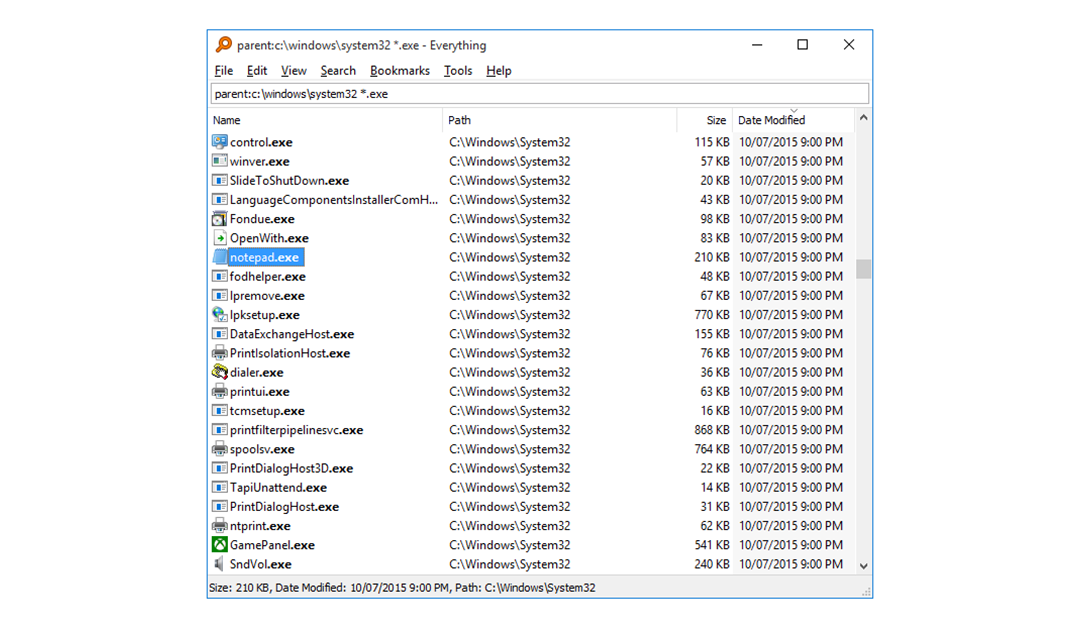Image resolution: width=1080 pixels, height=629 pixels.
Task: Click the dialer.exe phone icon
Action: tap(219, 372)
